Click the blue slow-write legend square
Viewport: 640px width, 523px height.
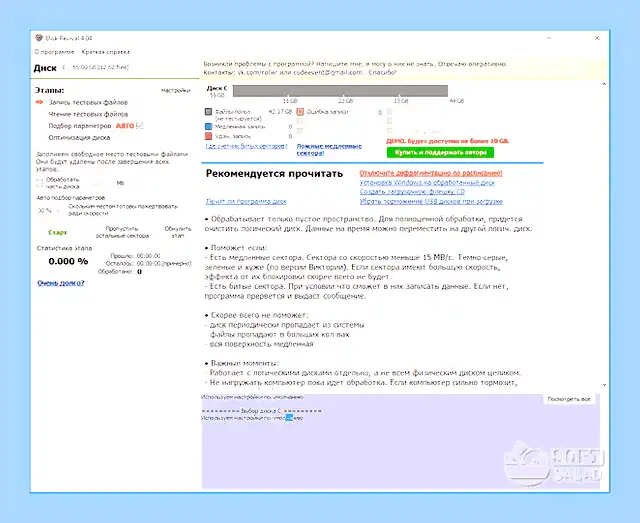coord(209,127)
